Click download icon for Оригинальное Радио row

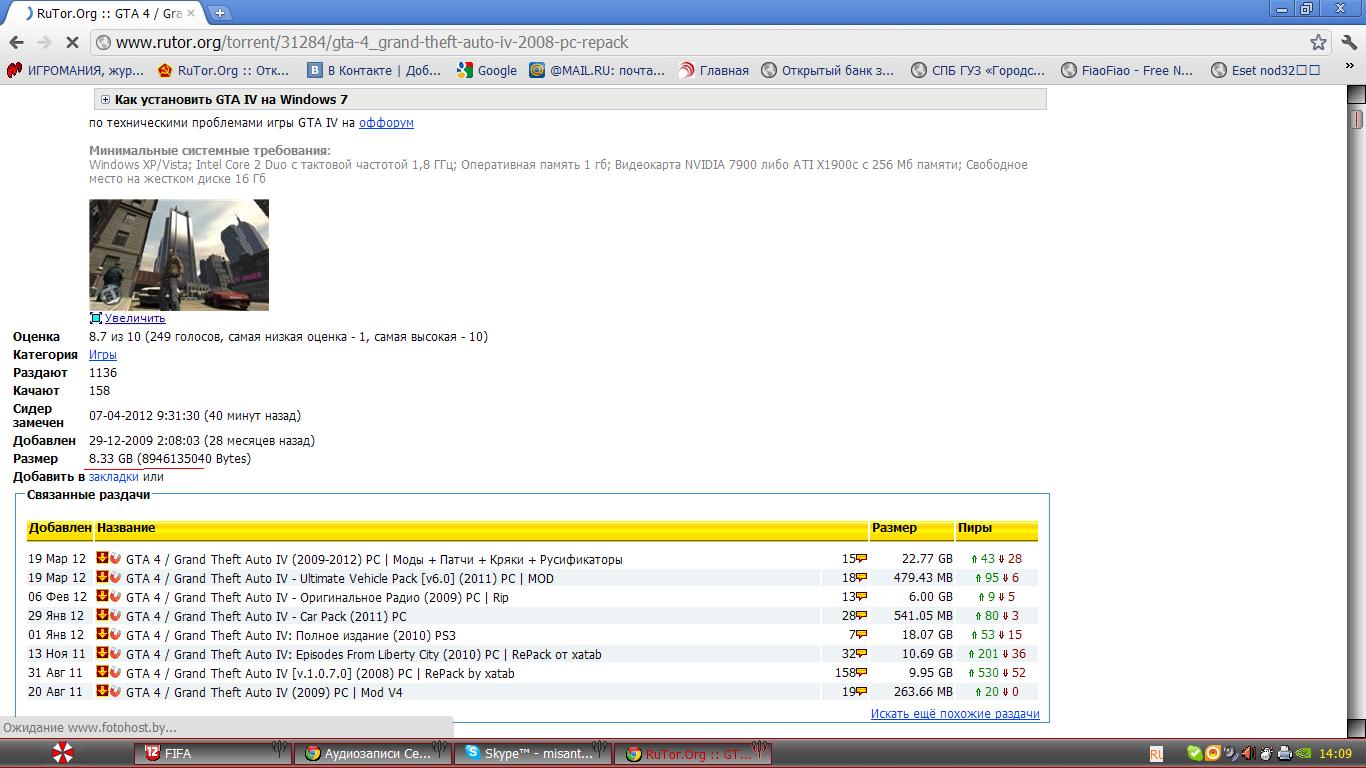[x=102, y=596]
